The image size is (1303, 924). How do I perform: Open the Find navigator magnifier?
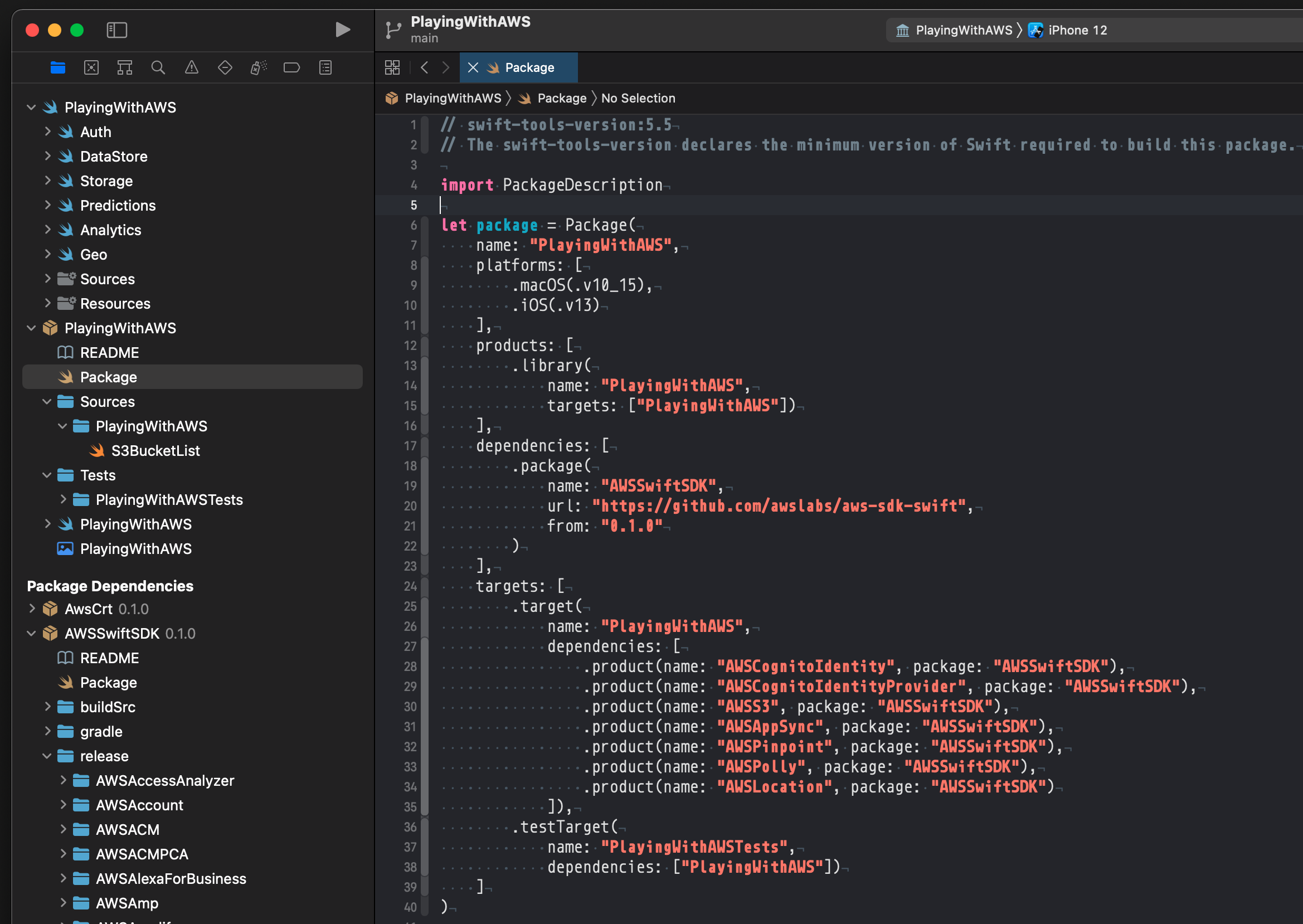click(x=158, y=67)
